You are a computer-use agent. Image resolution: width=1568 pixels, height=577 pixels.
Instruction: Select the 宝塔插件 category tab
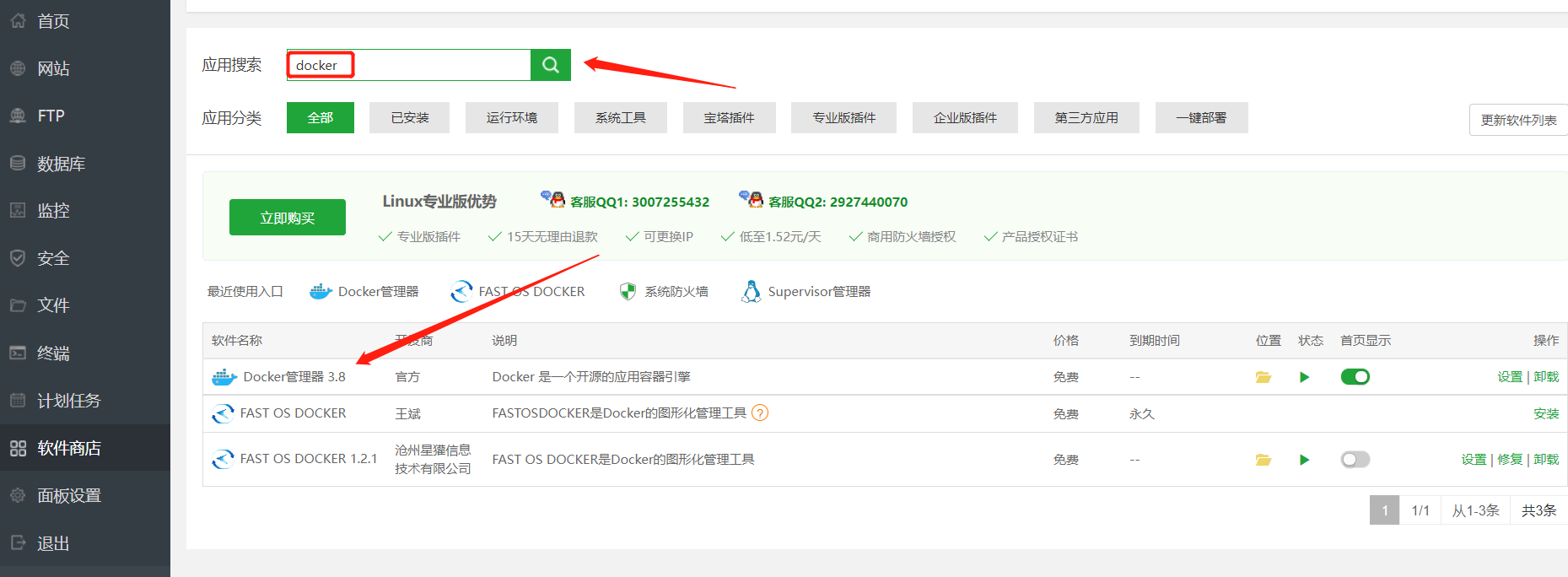[x=730, y=118]
